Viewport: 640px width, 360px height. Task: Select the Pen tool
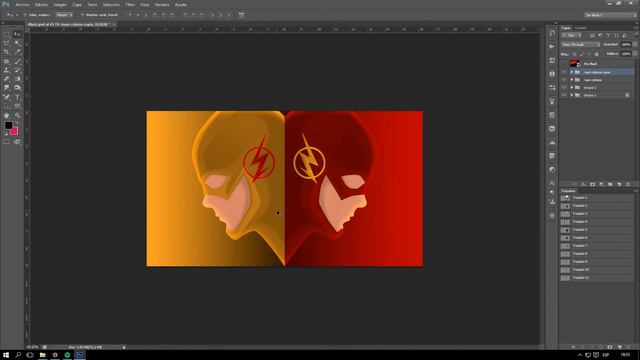[7, 97]
